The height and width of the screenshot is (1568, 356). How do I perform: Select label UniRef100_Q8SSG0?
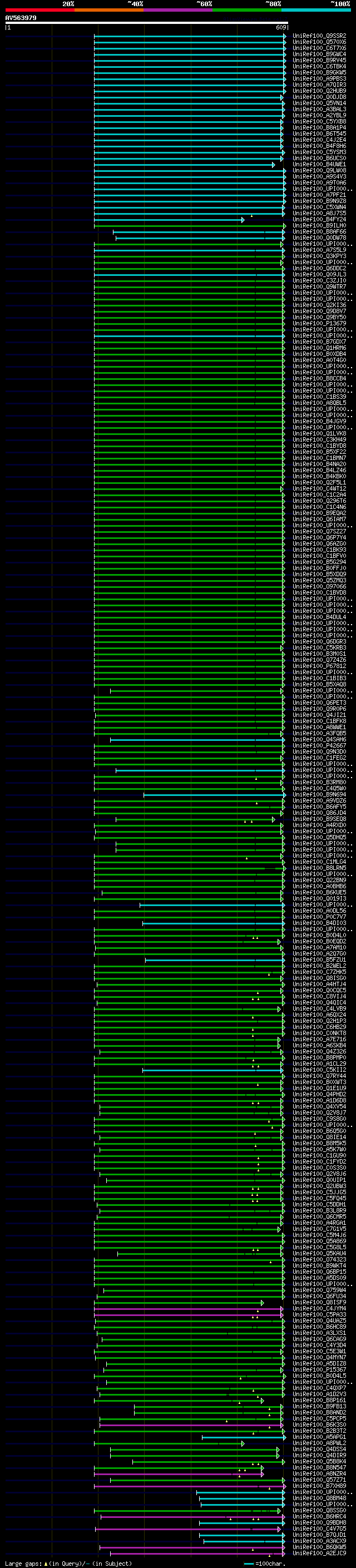[319, 1510]
